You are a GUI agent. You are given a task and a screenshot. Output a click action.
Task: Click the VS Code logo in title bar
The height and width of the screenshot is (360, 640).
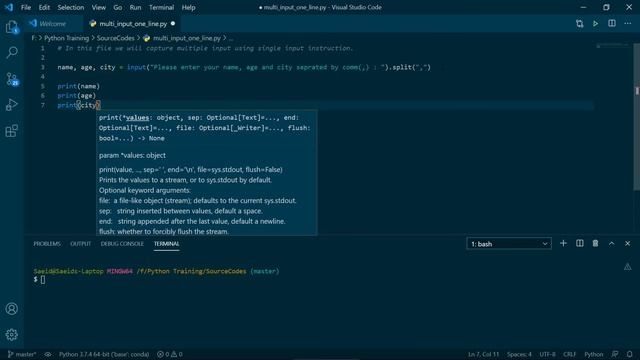[9, 7]
